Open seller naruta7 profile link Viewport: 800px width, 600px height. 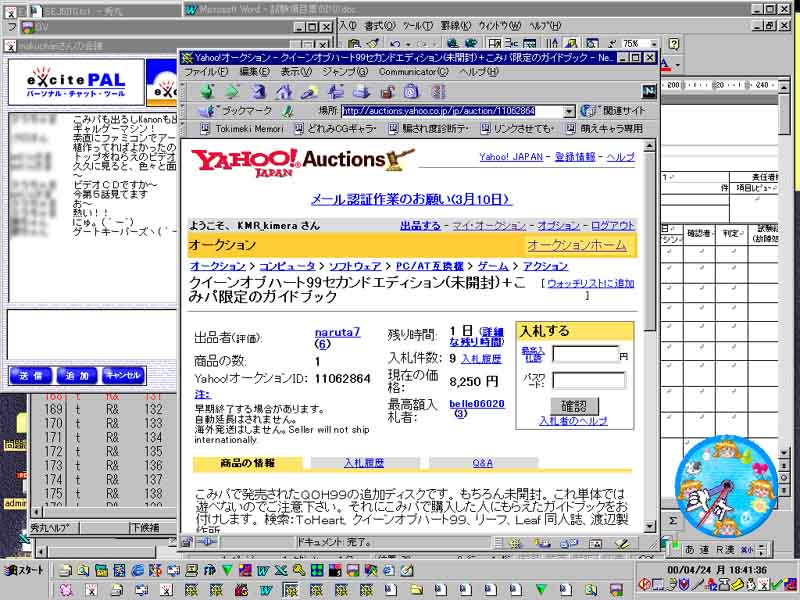pos(337,333)
